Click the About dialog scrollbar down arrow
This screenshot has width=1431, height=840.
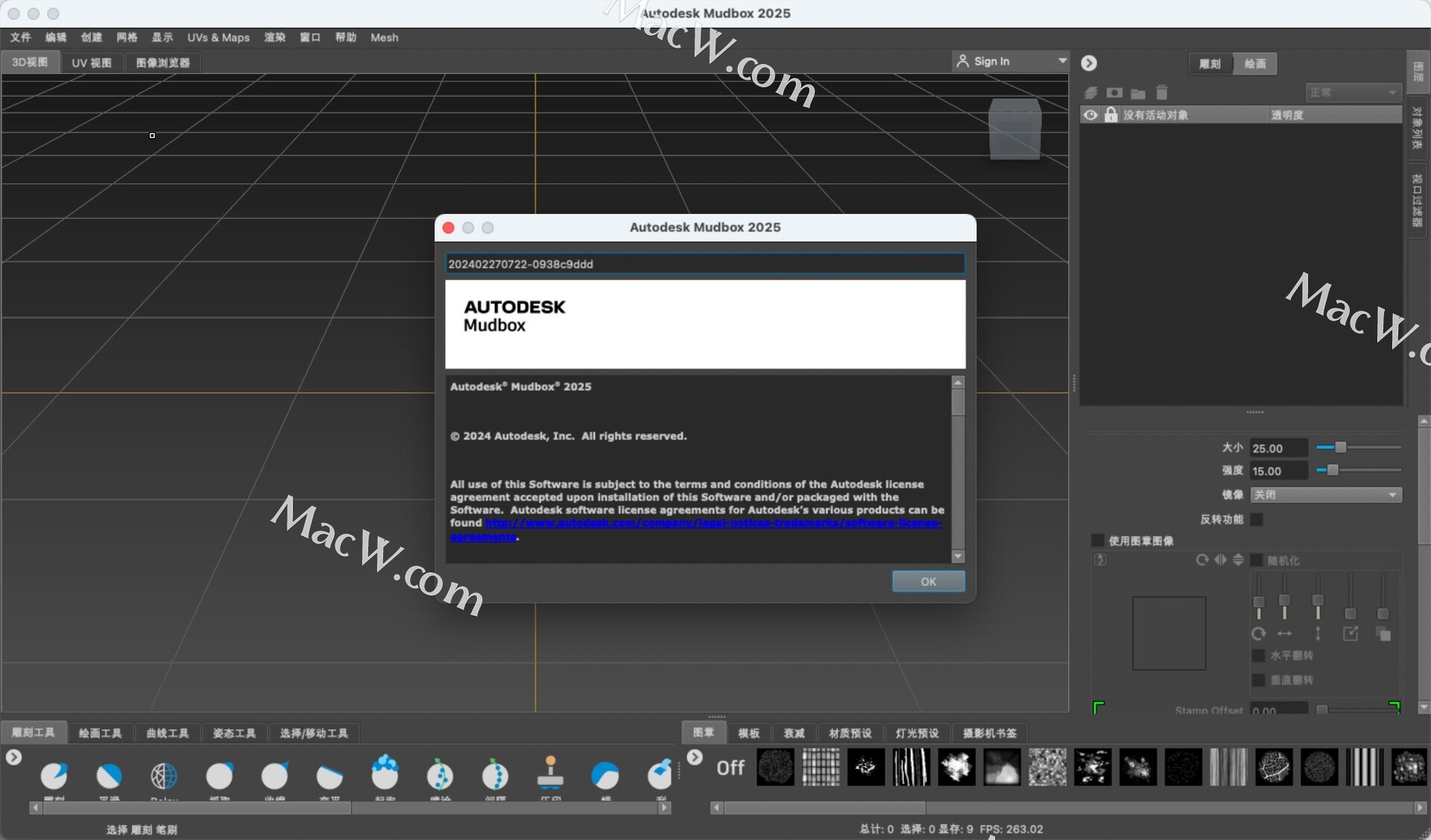click(x=958, y=557)
